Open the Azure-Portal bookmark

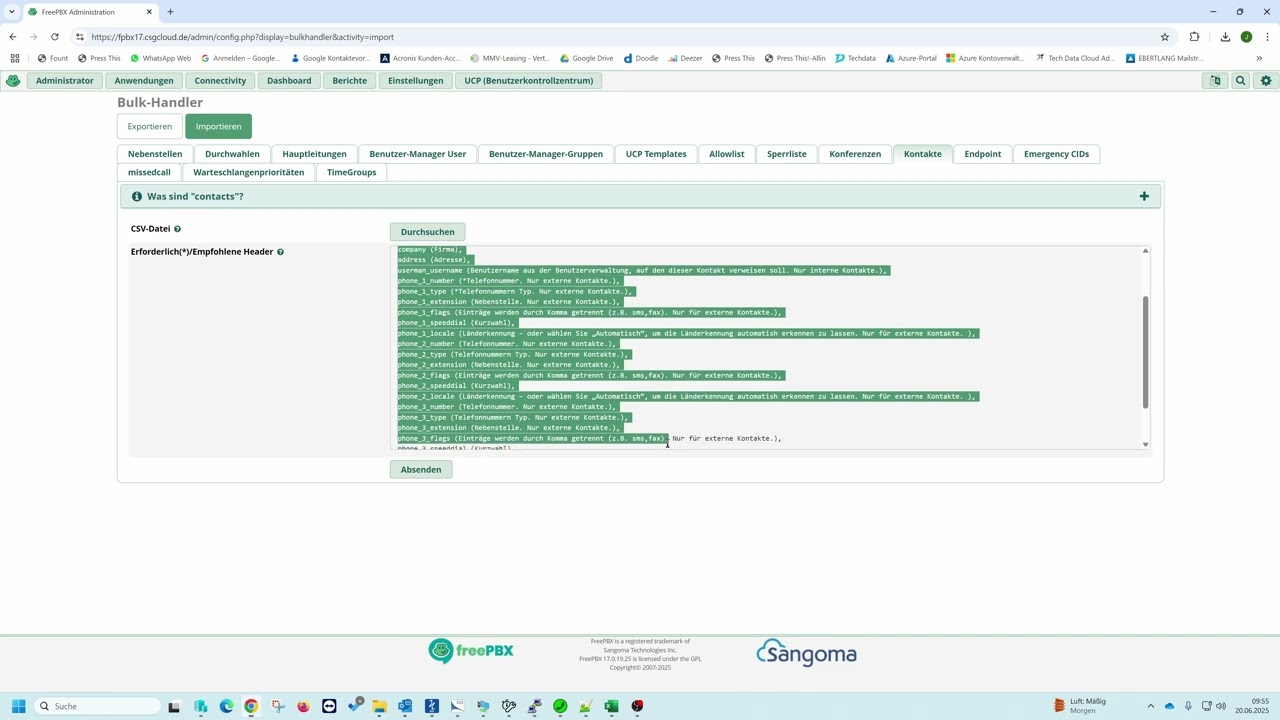911,58
